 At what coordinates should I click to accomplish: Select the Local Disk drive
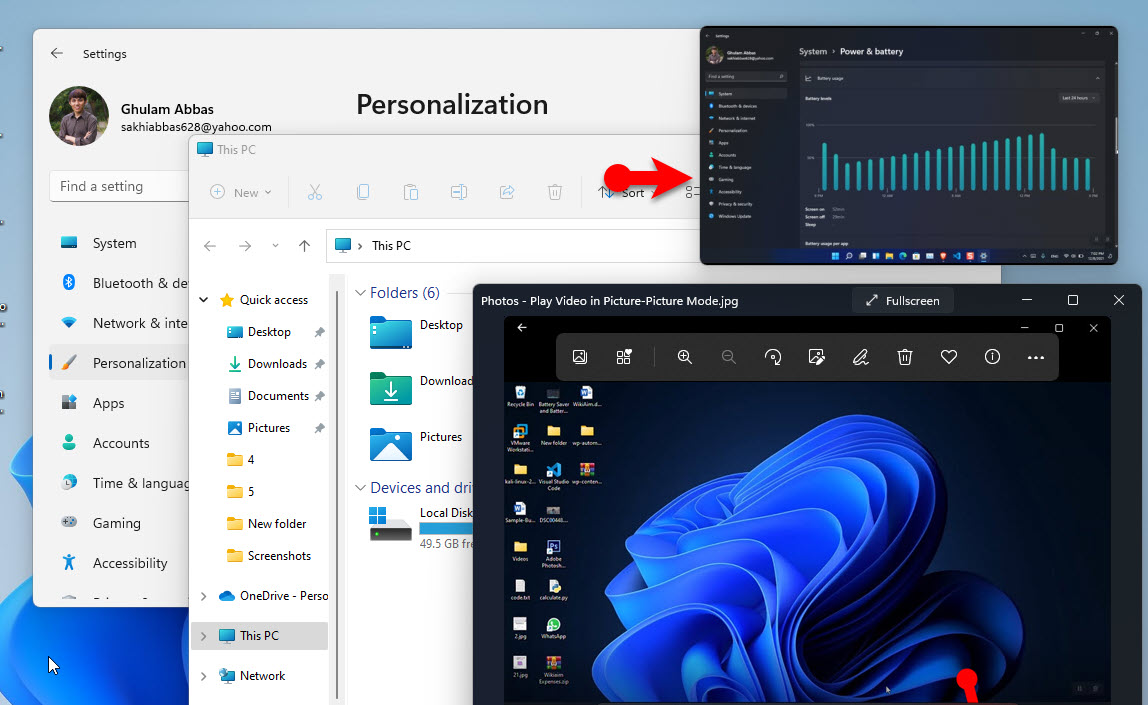click(421, 526)
